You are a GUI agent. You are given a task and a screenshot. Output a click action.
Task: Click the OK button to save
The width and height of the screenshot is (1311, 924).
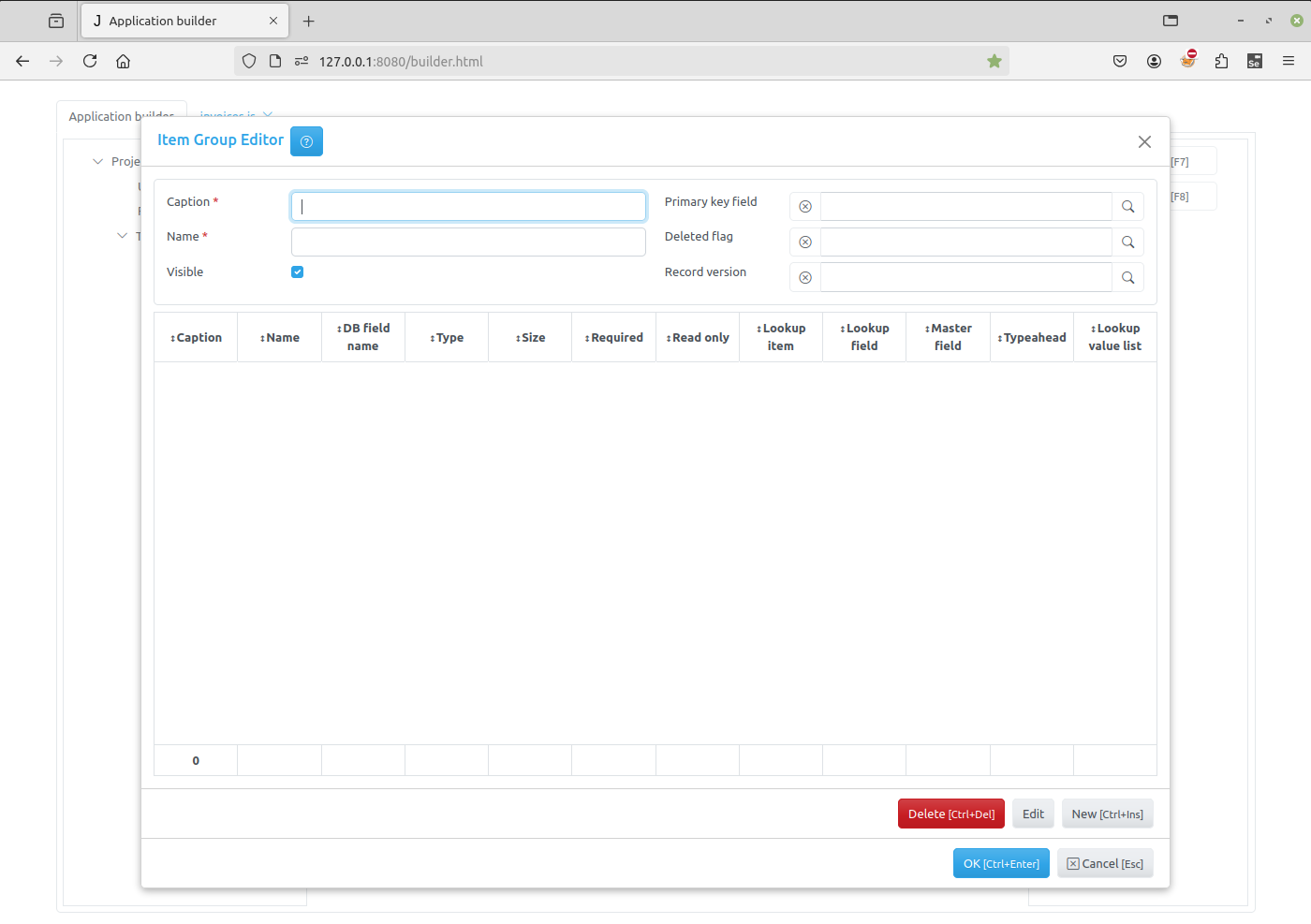click(x=1000, y=863)
